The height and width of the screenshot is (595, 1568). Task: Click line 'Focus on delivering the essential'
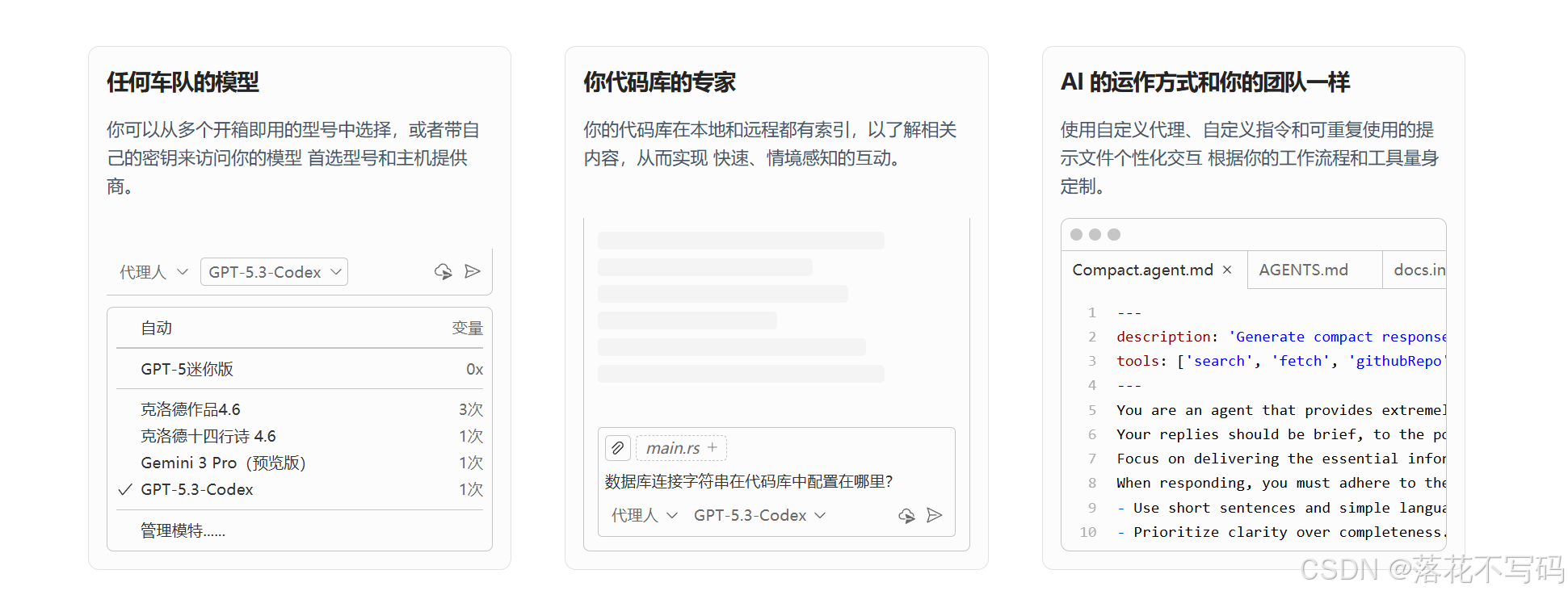click(1281, 459)
